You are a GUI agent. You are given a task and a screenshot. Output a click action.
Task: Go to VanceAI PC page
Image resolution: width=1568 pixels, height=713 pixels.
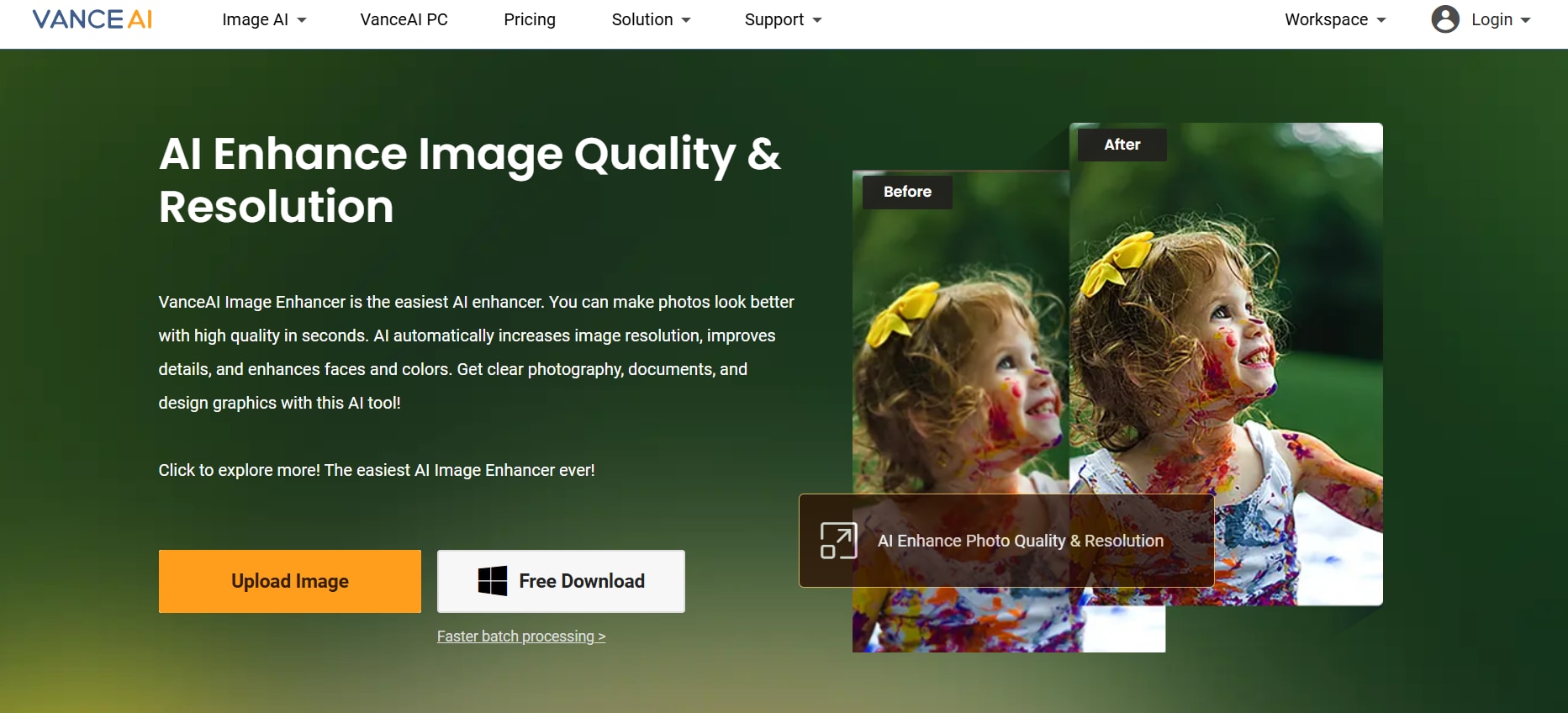click(404, 19)
